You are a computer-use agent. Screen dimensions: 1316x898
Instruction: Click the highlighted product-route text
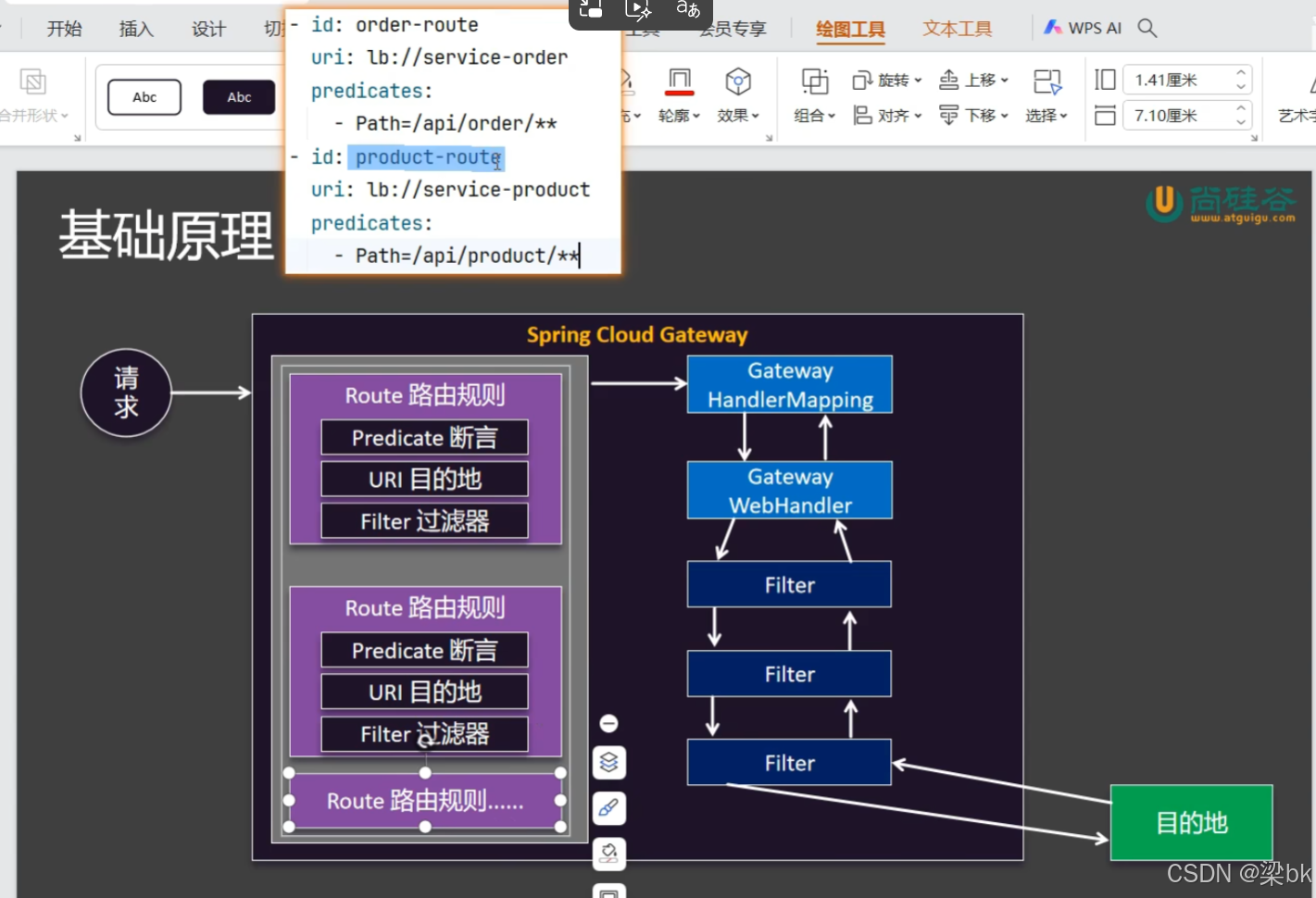(428, 157)
